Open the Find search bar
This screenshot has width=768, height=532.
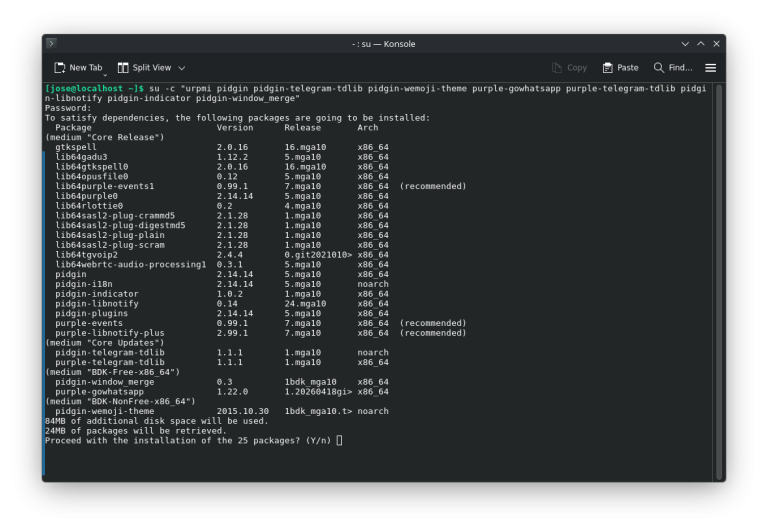click(673, 68)
